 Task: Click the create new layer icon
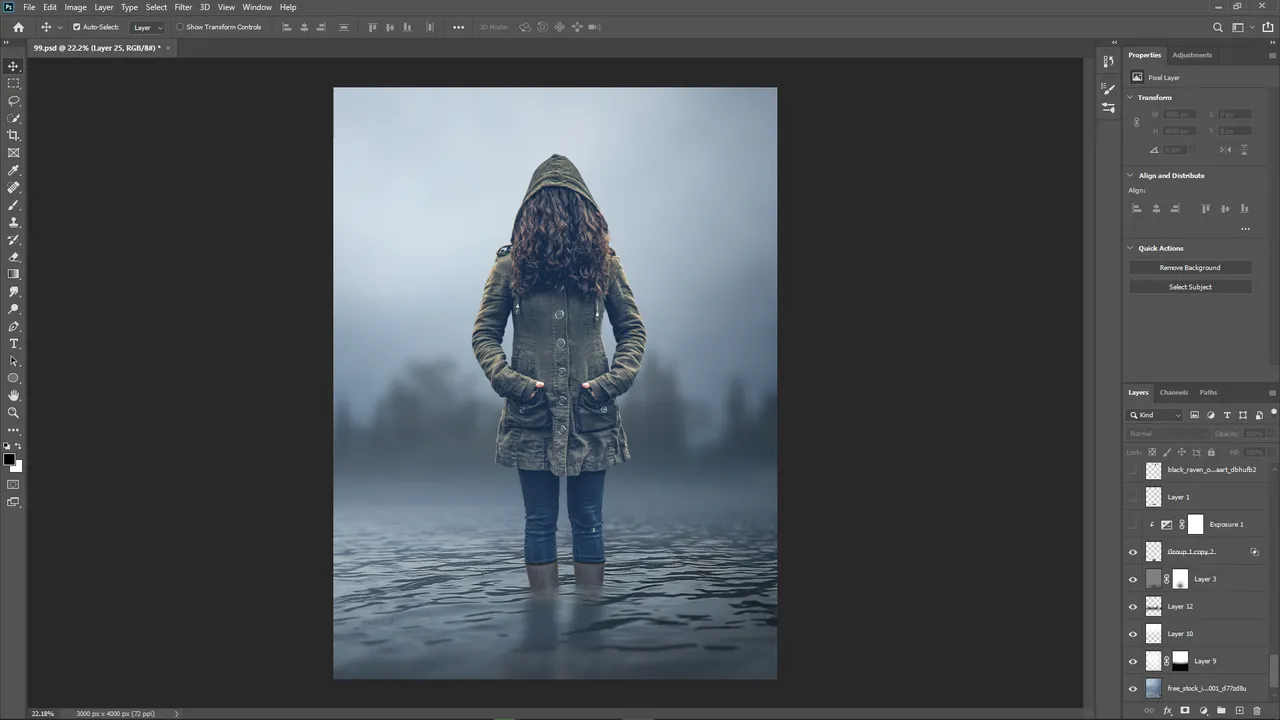click(x=1239, y=711)
